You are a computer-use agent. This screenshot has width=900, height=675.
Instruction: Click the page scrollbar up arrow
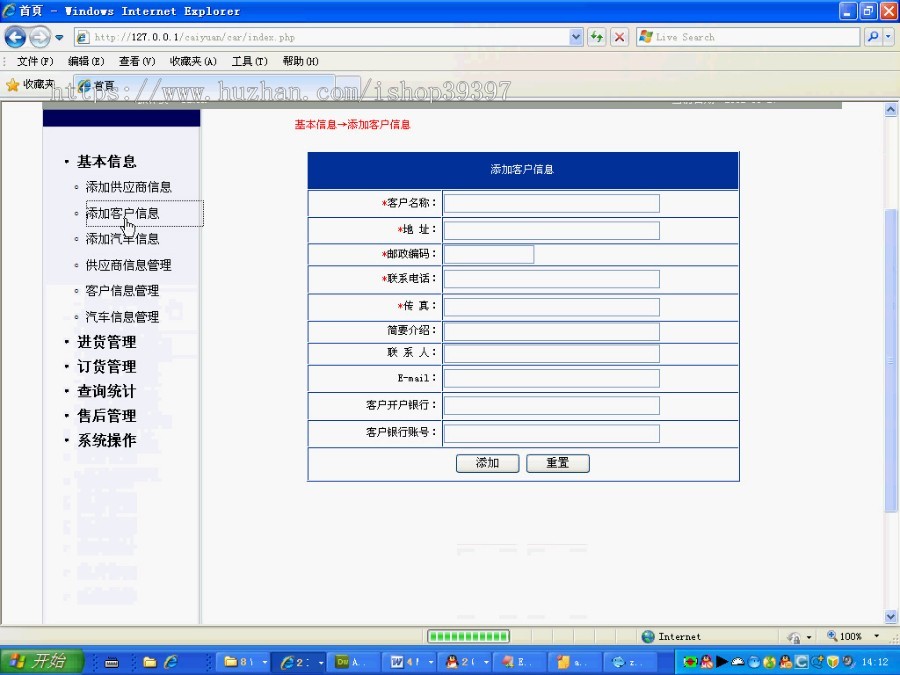(891, 110)
